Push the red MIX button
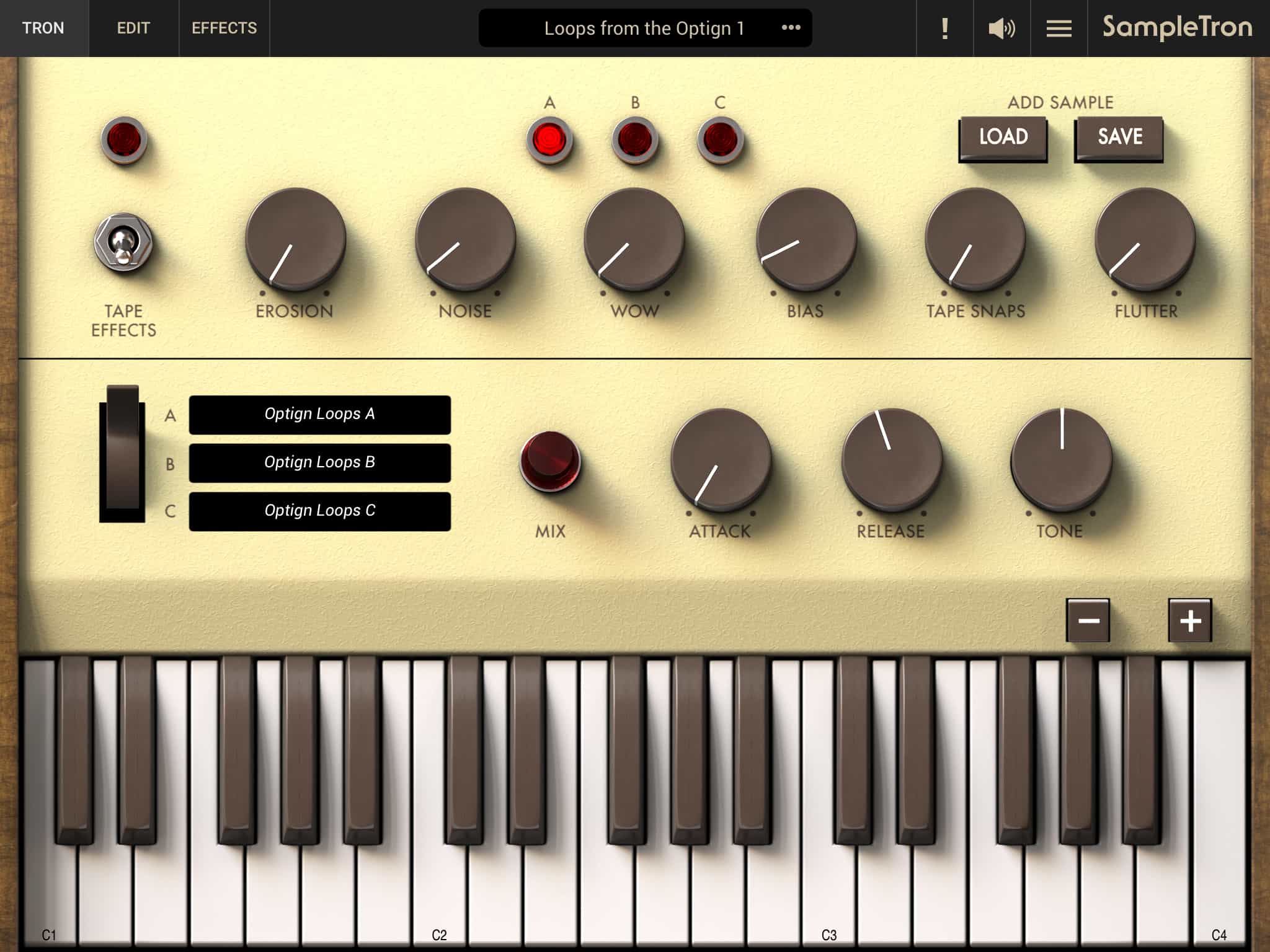 click(549, 461)
